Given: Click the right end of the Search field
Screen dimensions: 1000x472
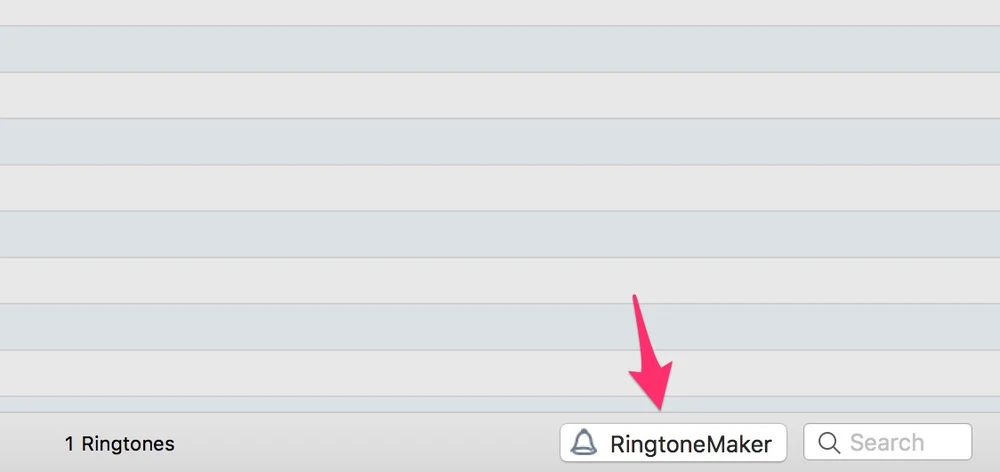Looking at the screenshot, I should click(x=955, y=442).
